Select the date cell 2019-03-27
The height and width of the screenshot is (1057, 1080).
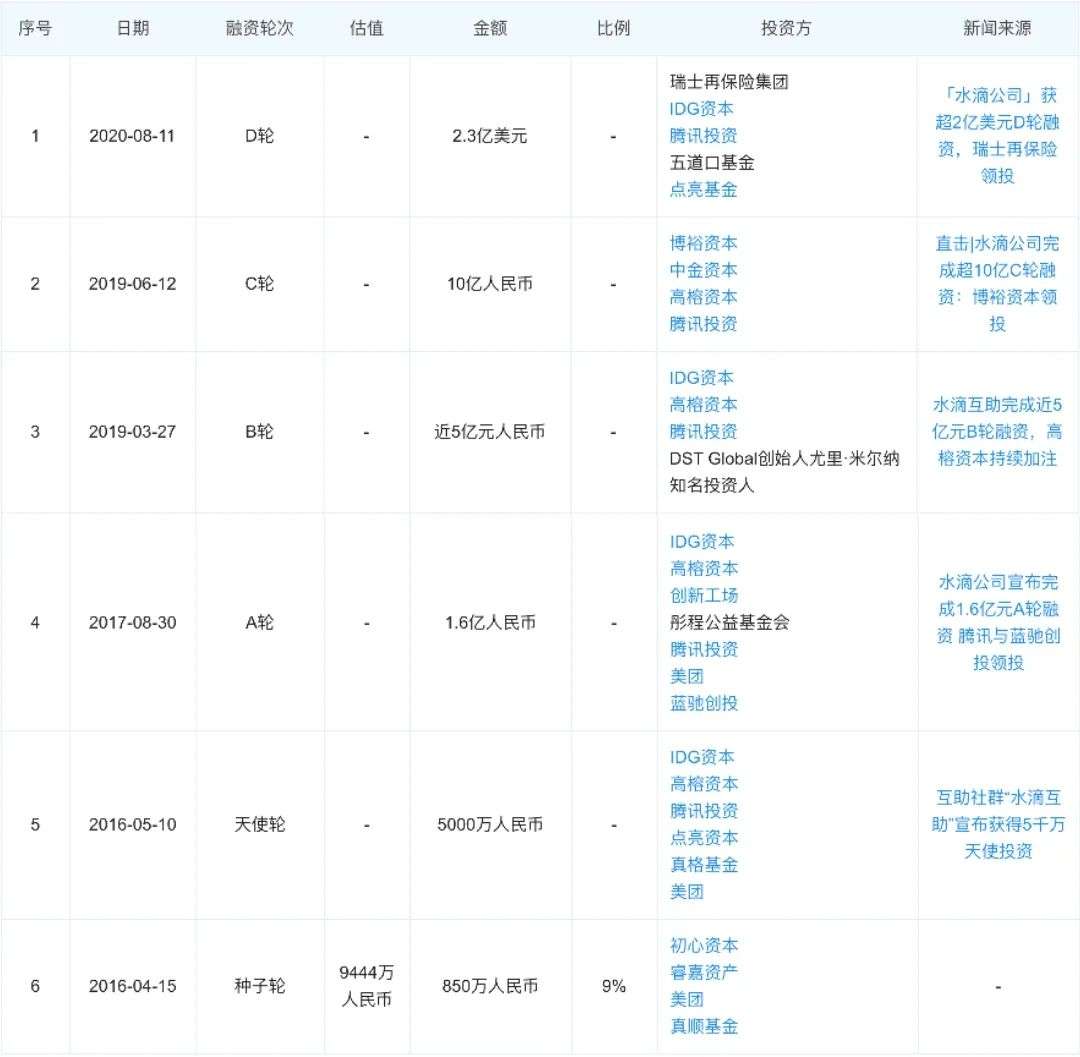(132, 432)
